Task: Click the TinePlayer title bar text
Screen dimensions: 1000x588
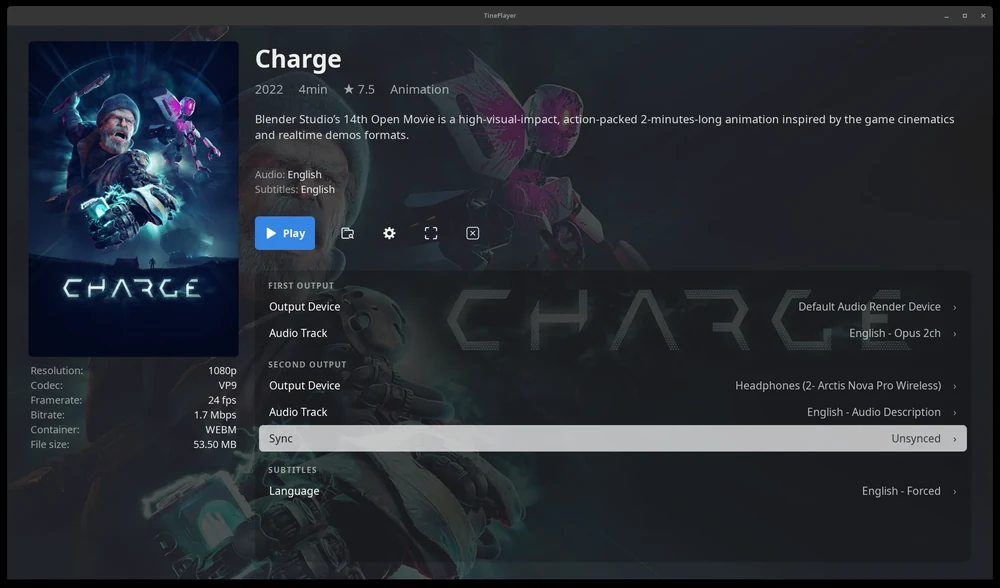Action: [x=499, y=15]
